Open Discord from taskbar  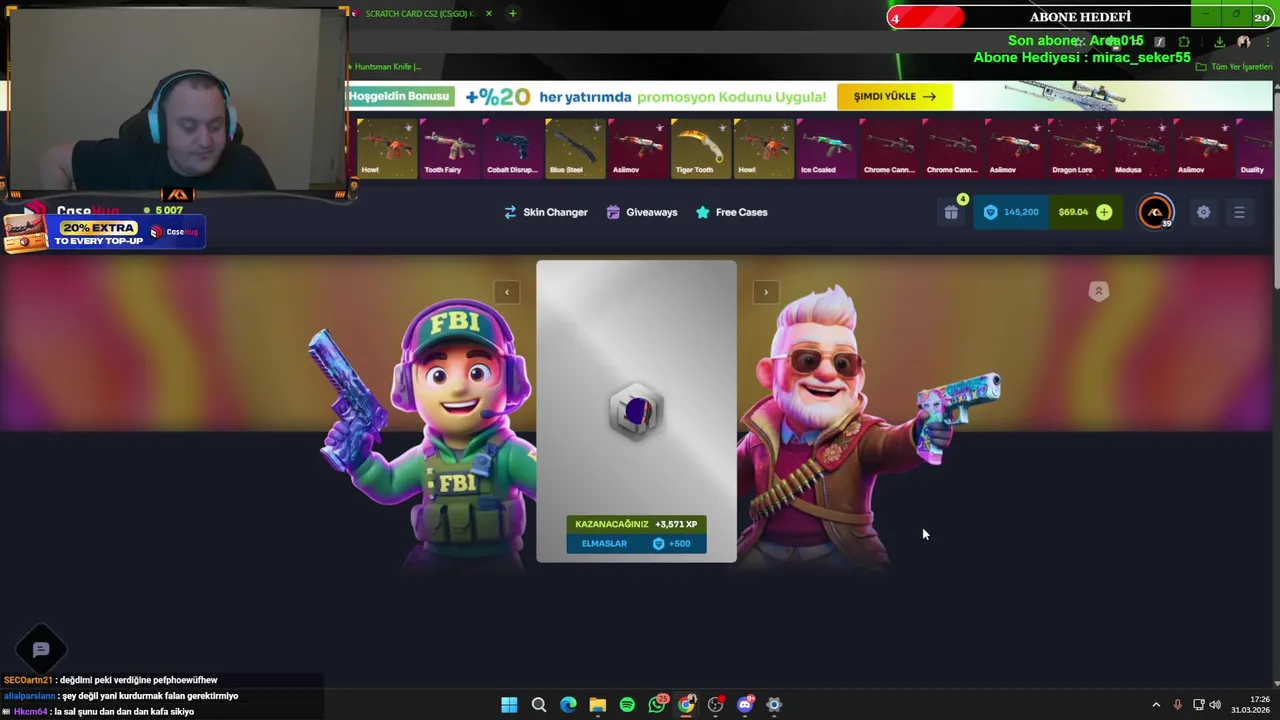coord(745,705)
